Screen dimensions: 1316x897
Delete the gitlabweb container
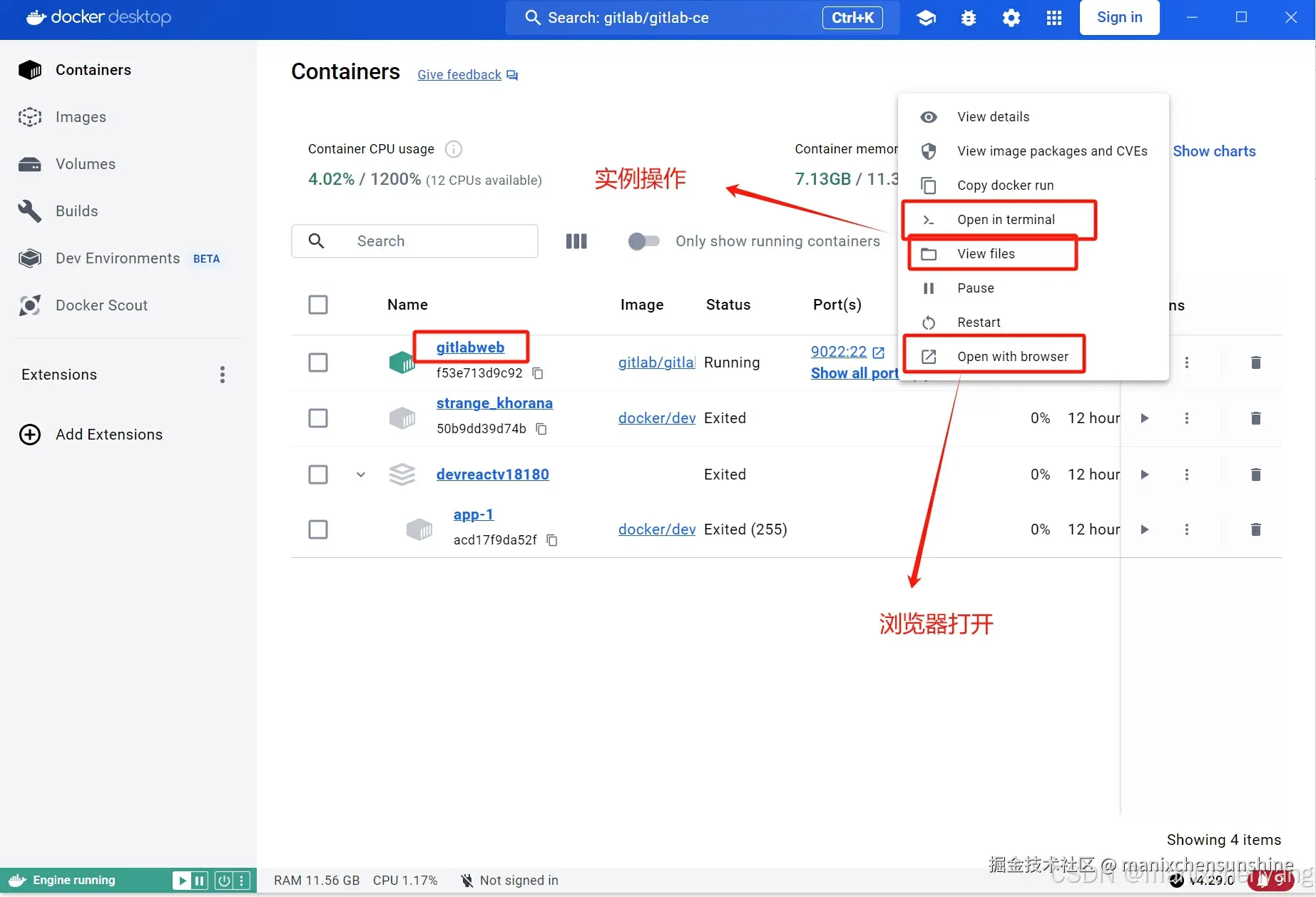(x=1256, y=363)
